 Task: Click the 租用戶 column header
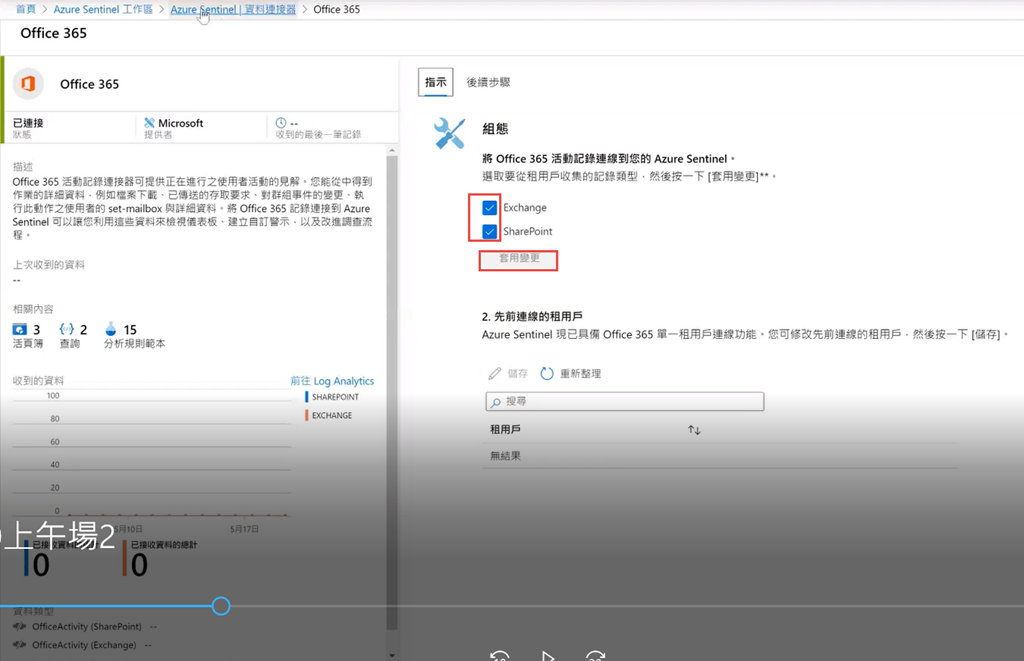505,430
